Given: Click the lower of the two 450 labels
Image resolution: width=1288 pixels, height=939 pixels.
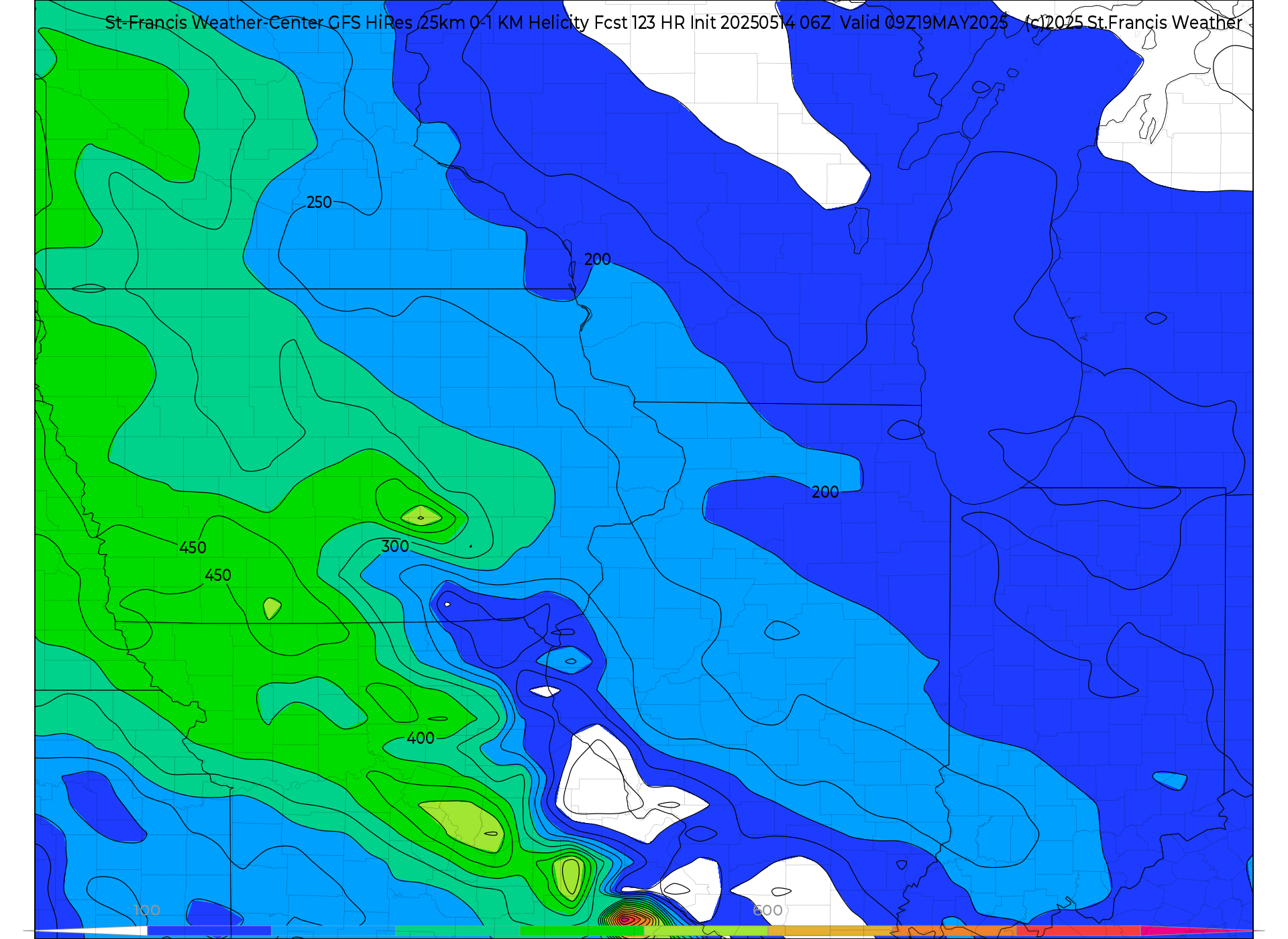Looking at the screenshot, I should [217, 575].
